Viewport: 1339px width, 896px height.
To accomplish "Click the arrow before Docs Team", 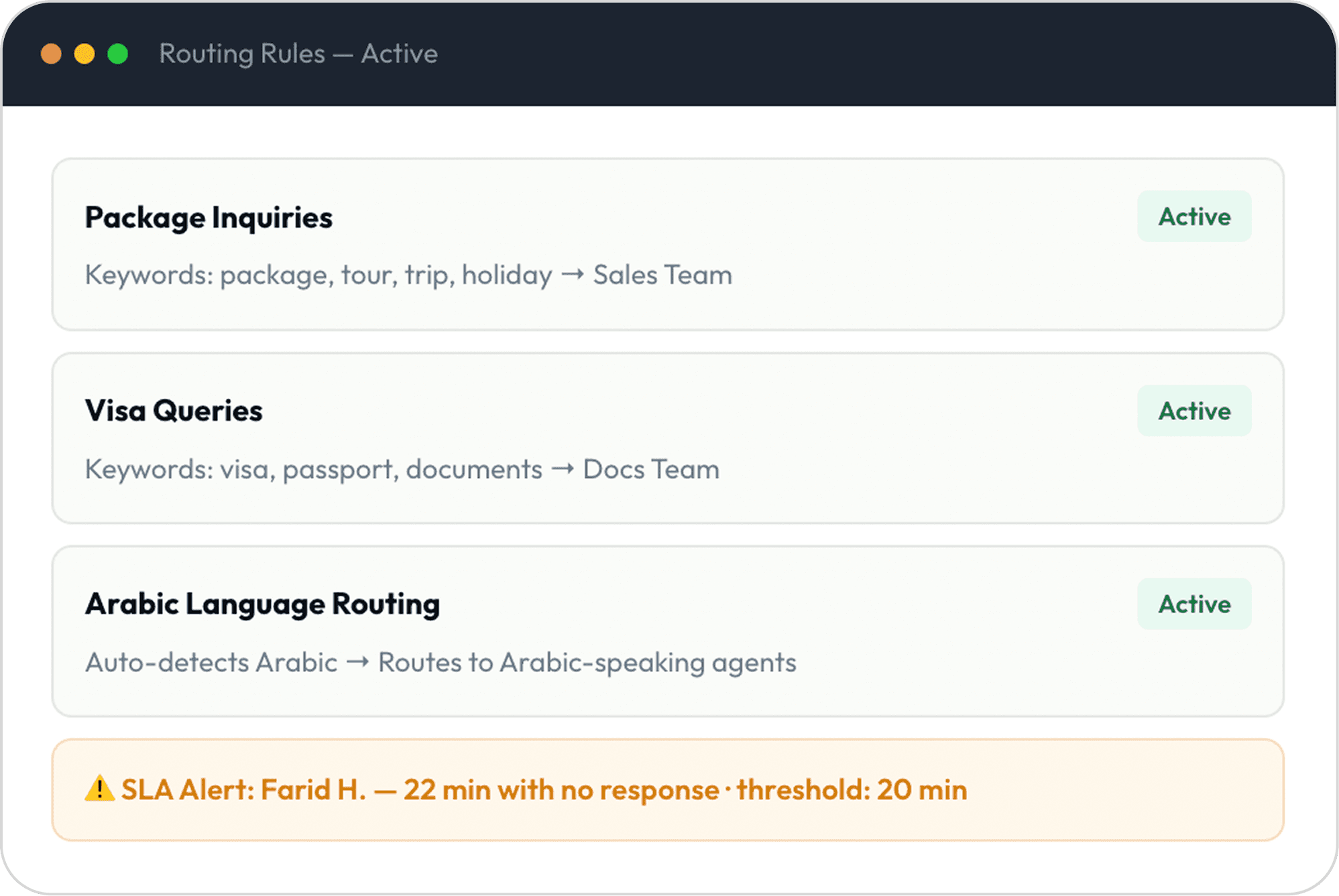I will pyautogui.click(x=563, y=469).
